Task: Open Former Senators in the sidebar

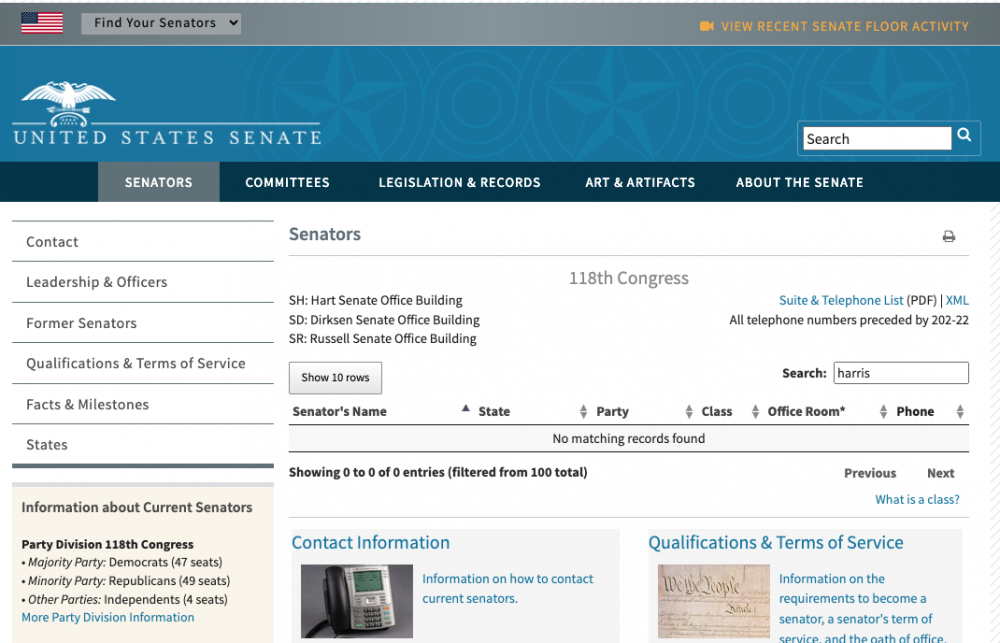Action: click(x=82, y=323)
